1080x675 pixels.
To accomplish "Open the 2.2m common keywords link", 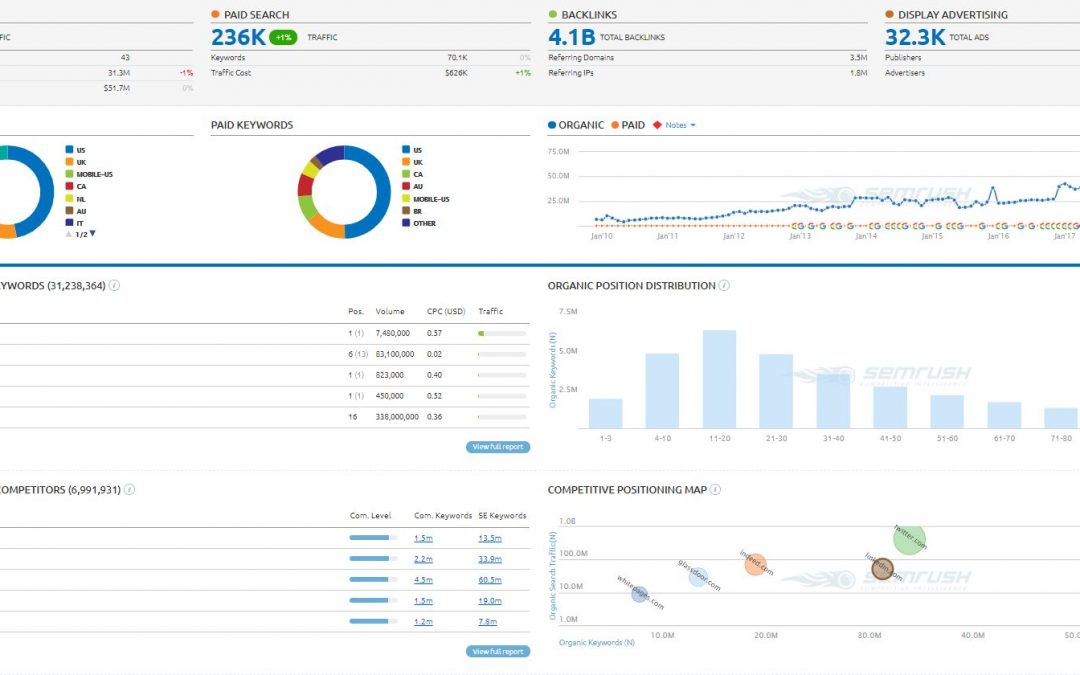I will (x=424, y=559).
